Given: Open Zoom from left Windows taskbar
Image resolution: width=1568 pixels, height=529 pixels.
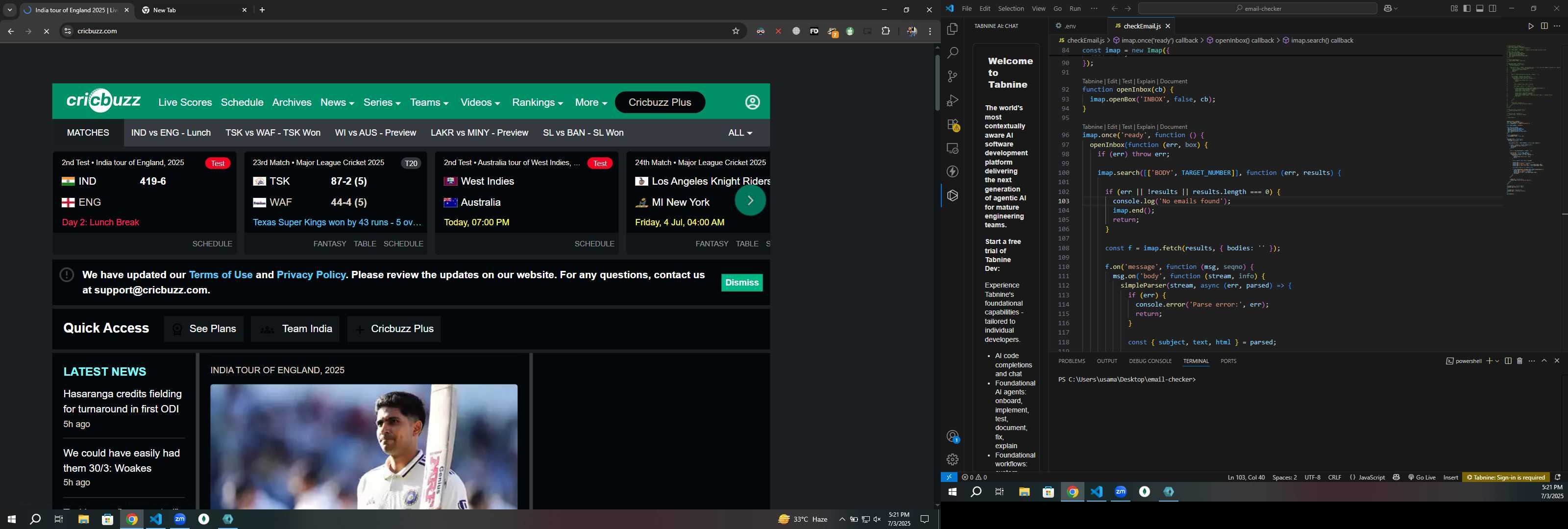Looking at the screenshot, I should (180, 519).
